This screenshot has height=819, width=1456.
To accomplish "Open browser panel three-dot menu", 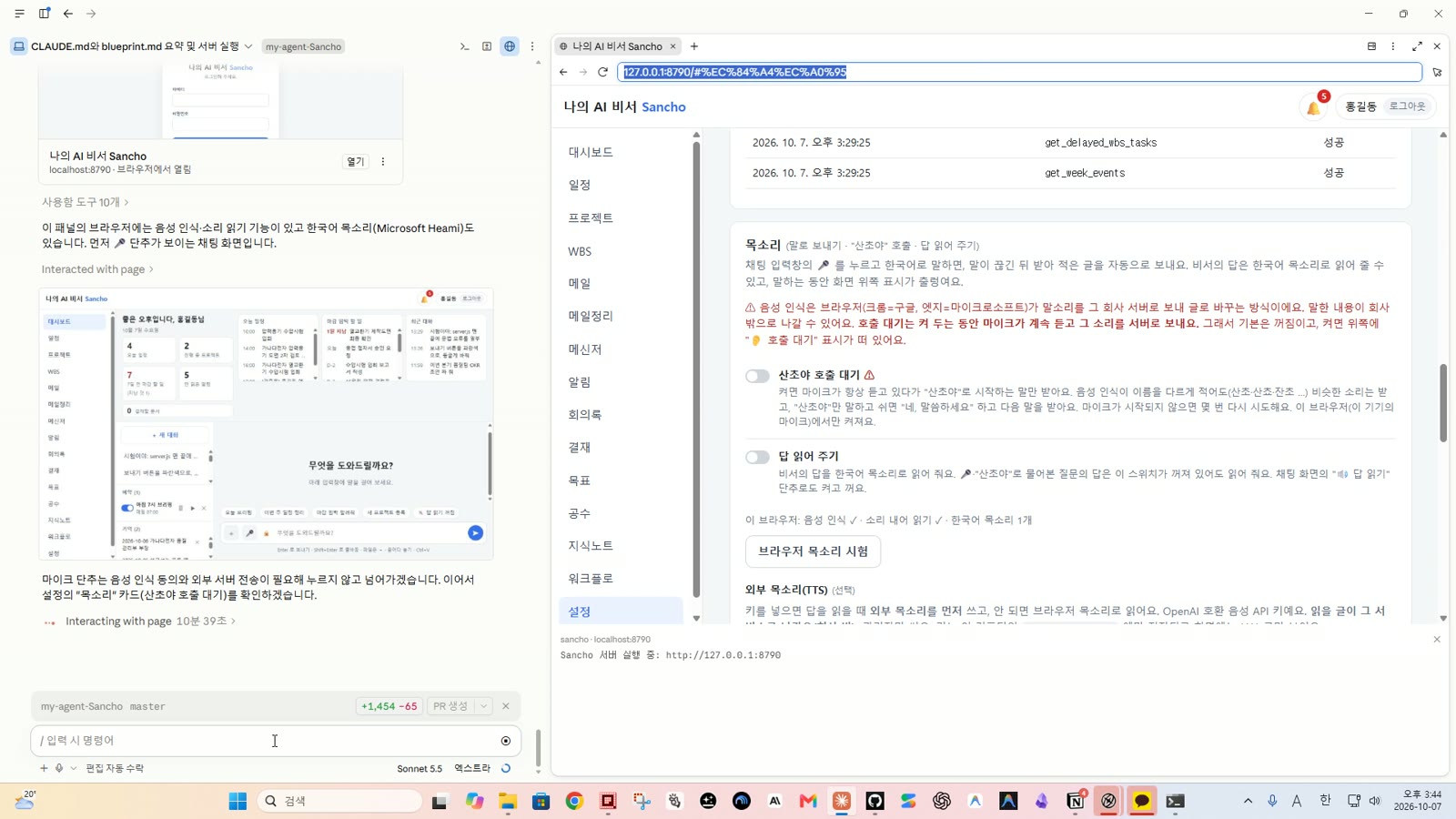I will pos(1393,46).
